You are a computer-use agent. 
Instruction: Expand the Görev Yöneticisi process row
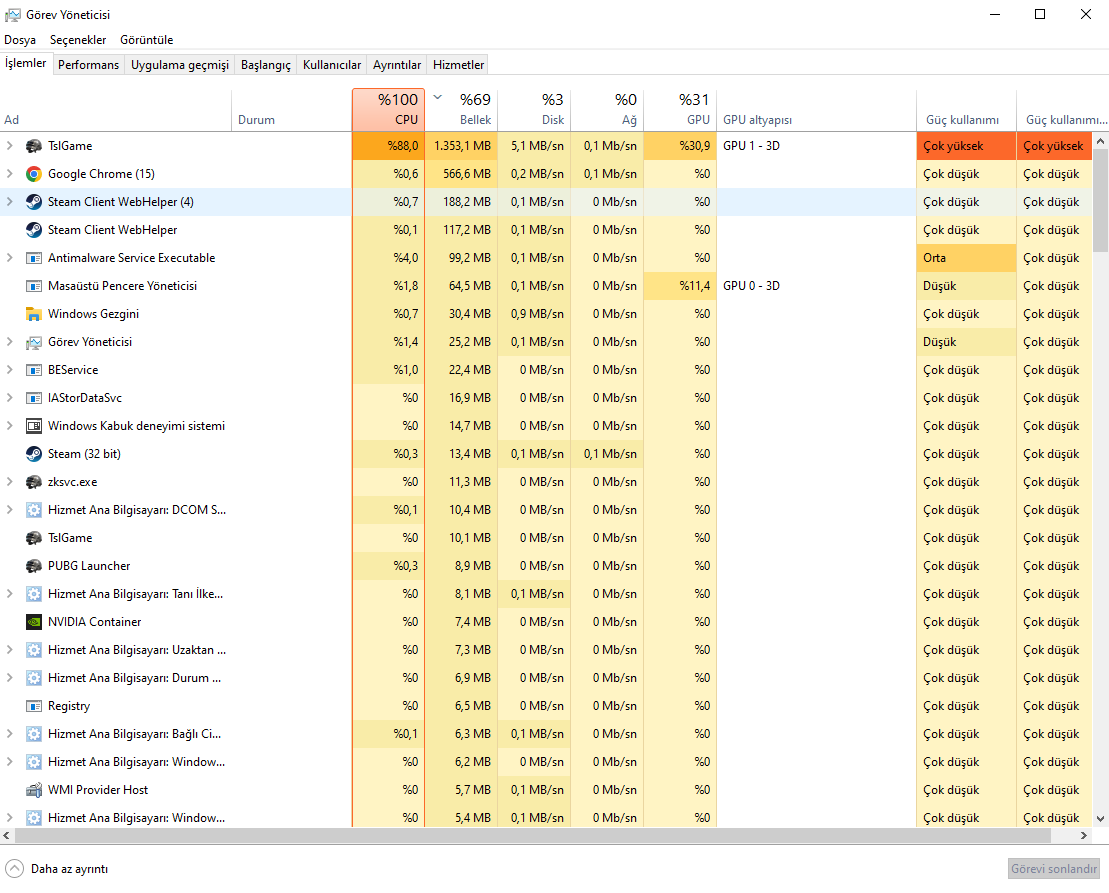coord(10,342)
